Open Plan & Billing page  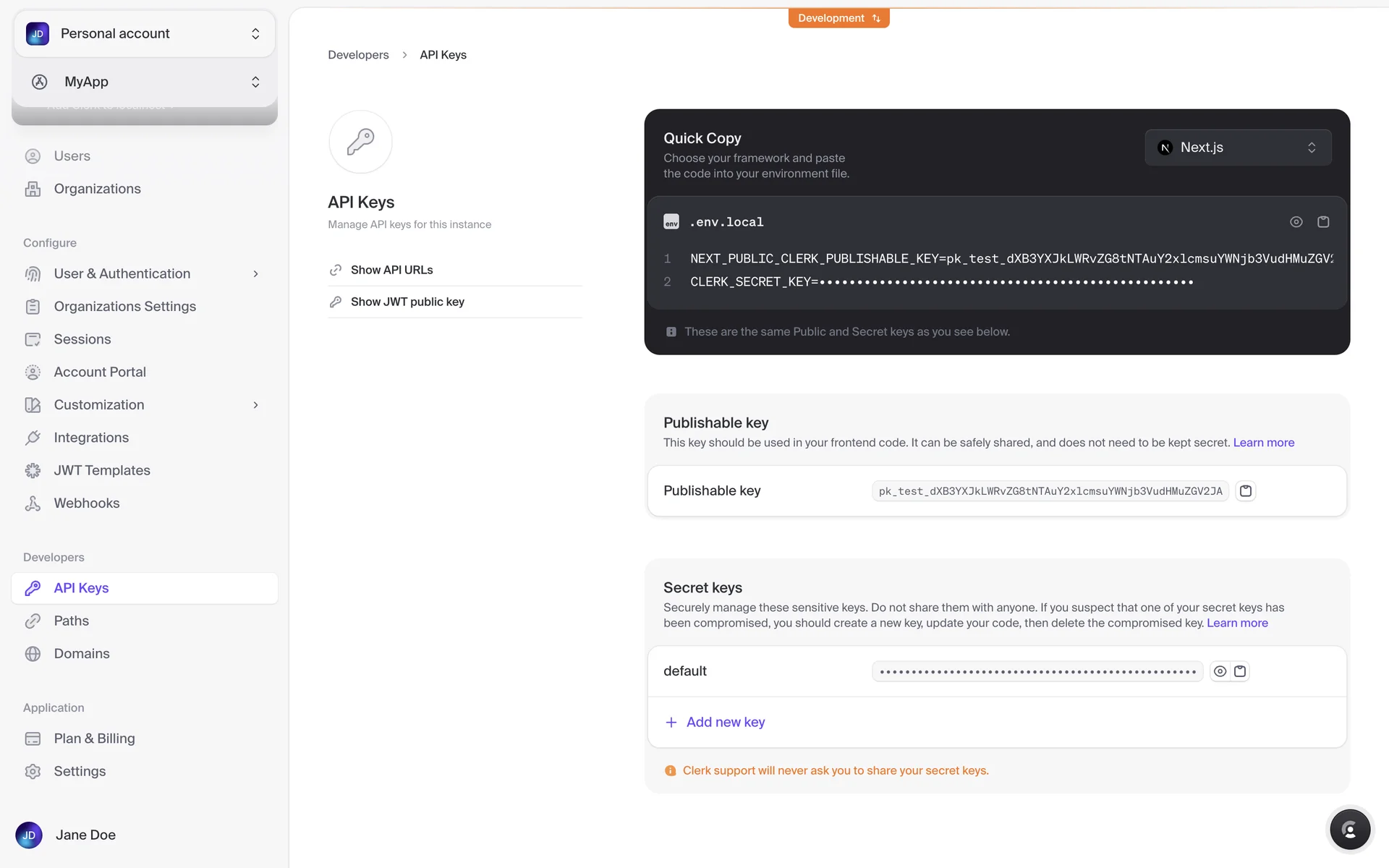click(x=94, y=739)
